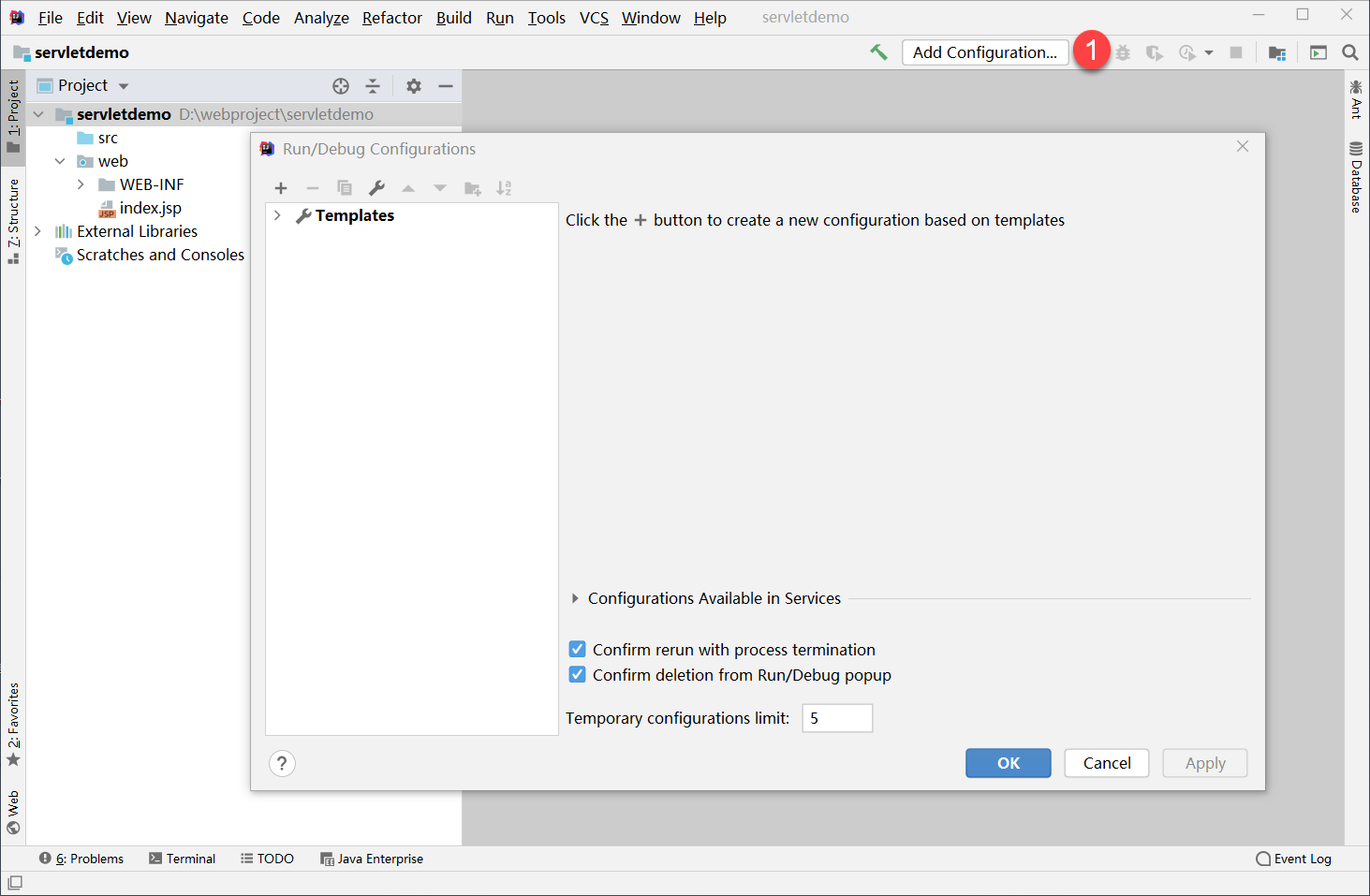Open the Navigate menu
Viewport: 1370px width, 896px height.
tap(197, 18)
